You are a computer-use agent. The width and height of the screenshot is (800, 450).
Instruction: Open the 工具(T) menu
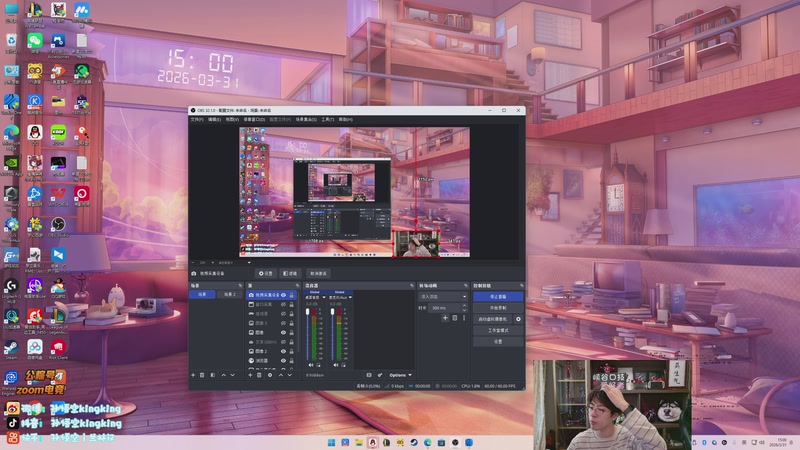point(328,119)
